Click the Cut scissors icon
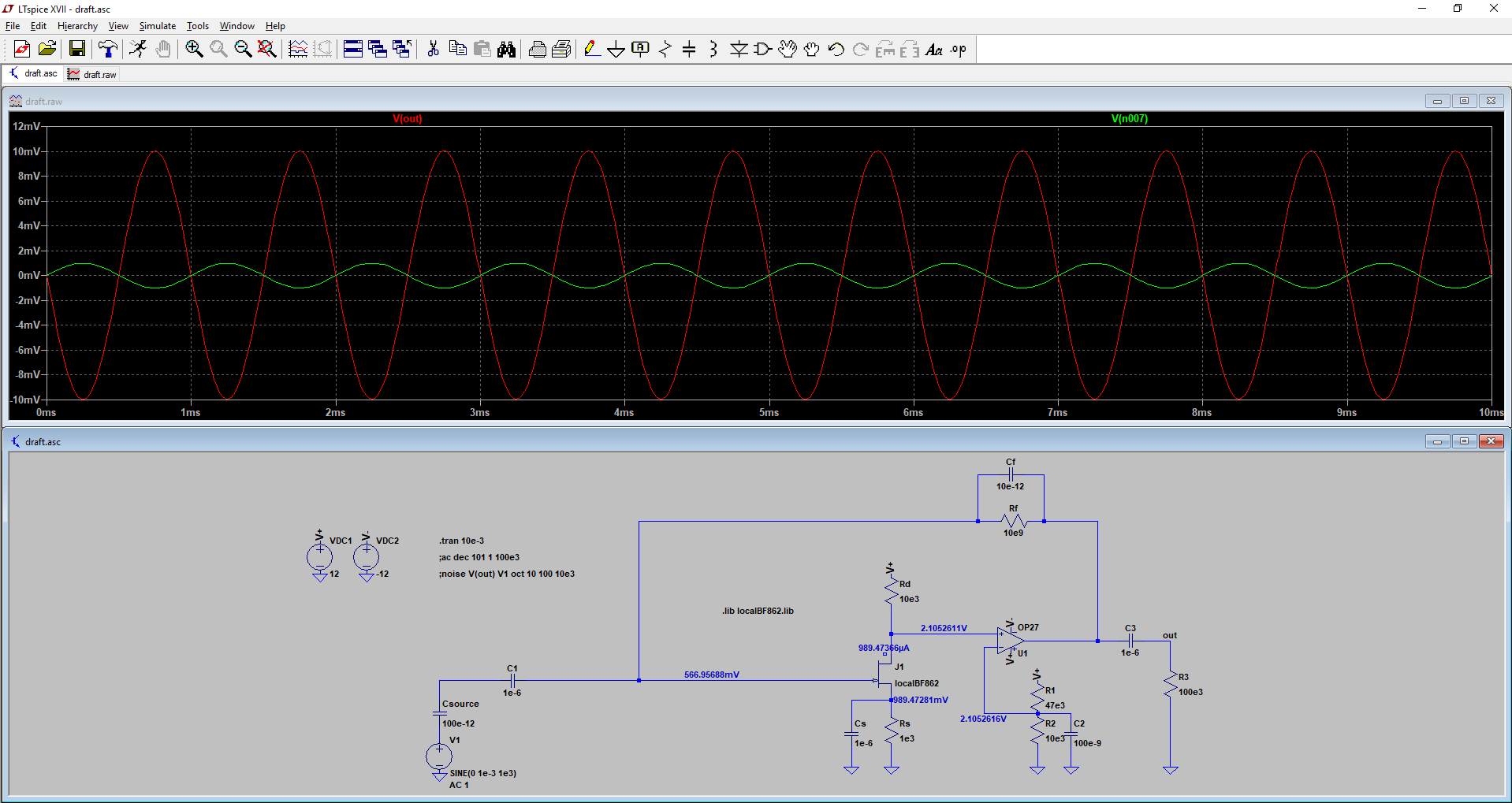The image size is (1512, 803). 433,49
